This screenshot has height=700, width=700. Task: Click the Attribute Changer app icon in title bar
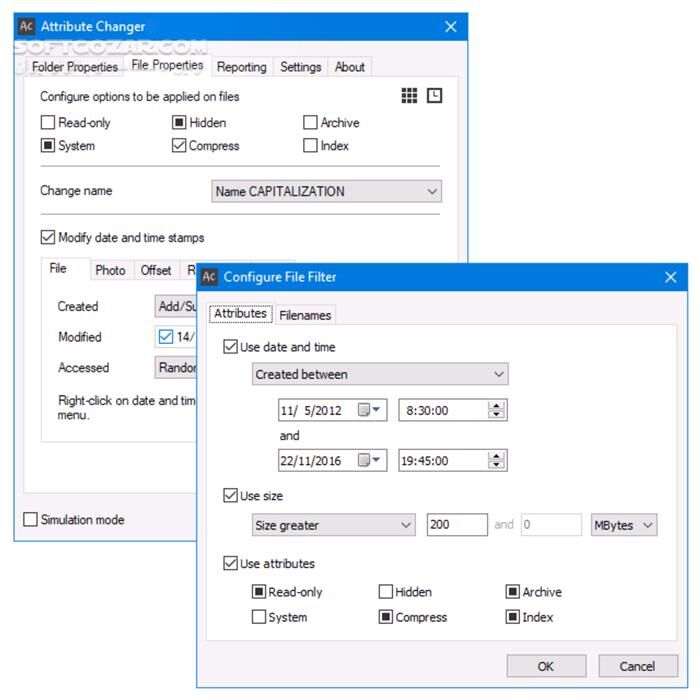click(x=28, y=27)
